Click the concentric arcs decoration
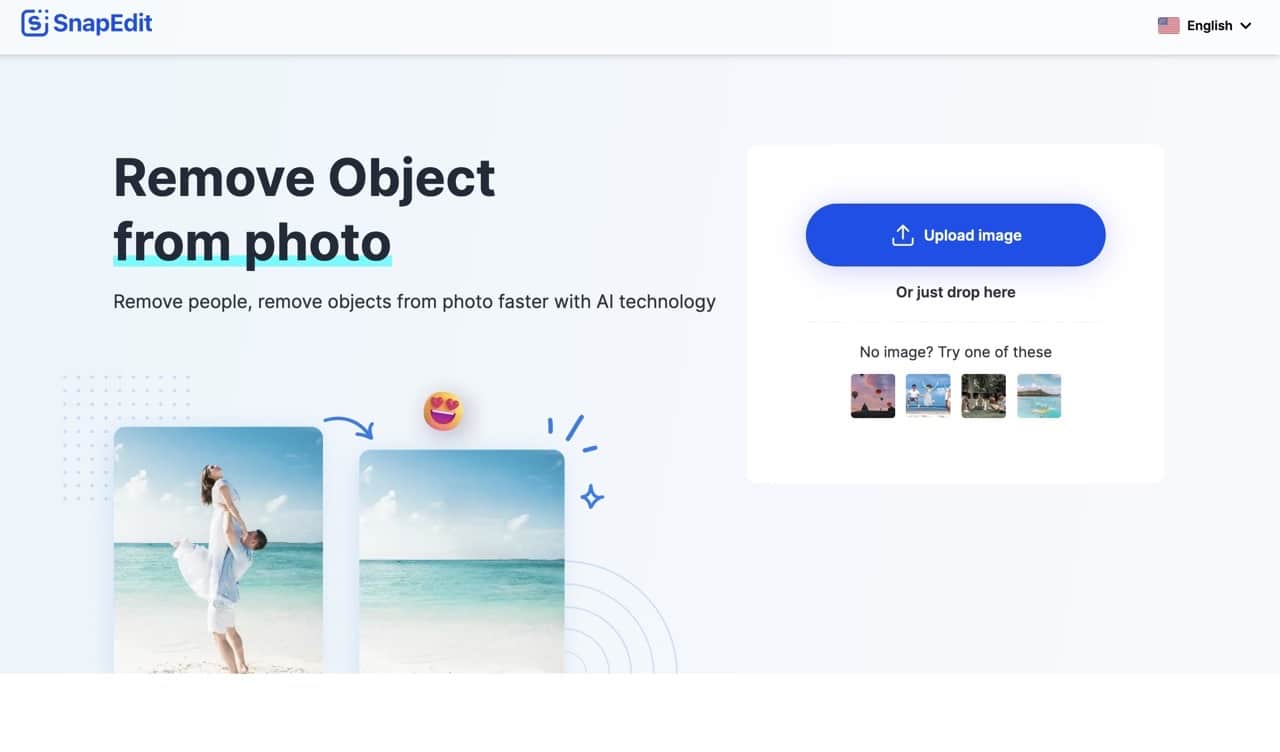 click(x=620, y=618)
